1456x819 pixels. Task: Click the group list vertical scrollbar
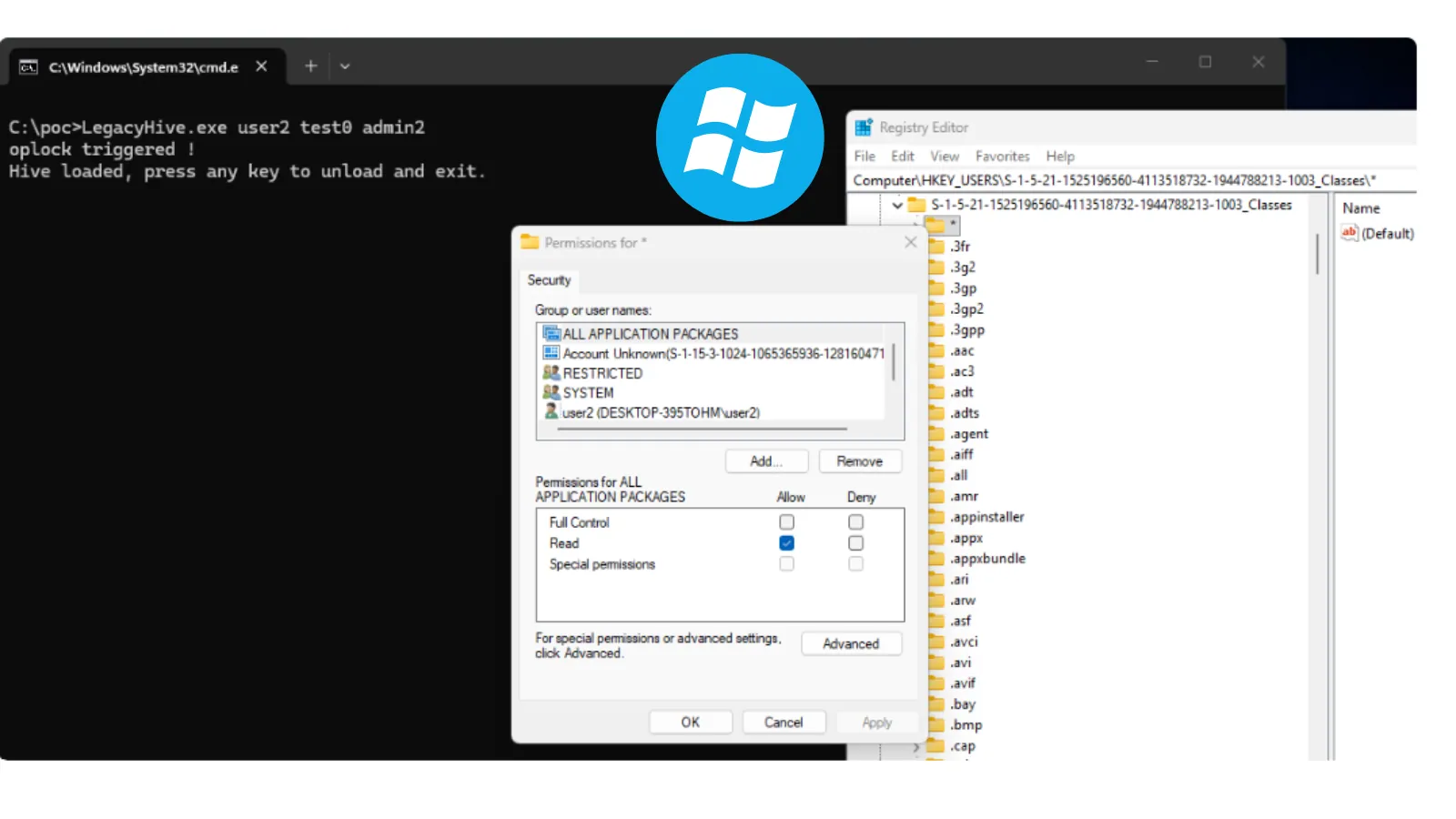pyautogui.click(x=894, y=361)
